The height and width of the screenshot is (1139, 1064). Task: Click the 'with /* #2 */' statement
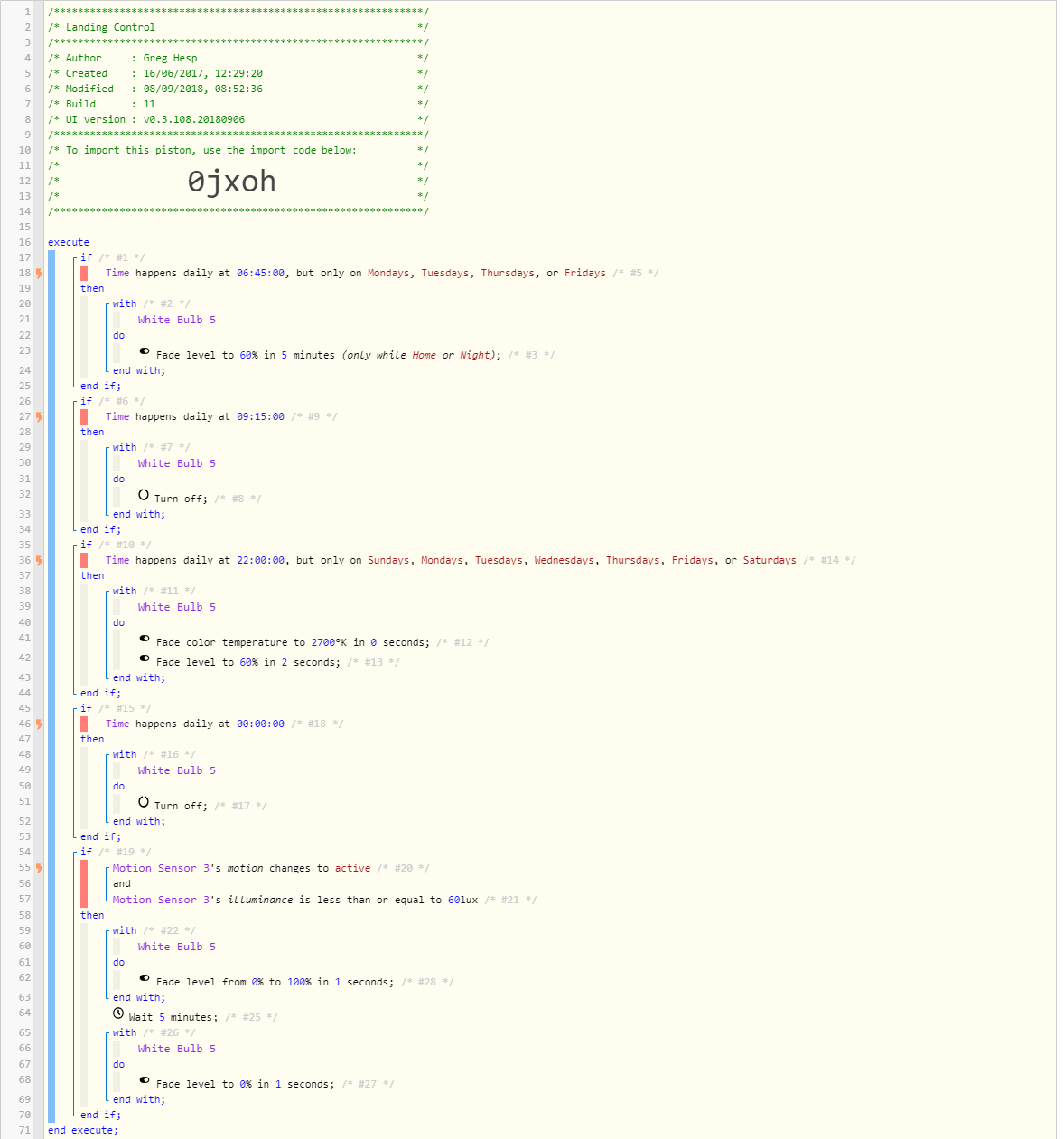[152, 303]
